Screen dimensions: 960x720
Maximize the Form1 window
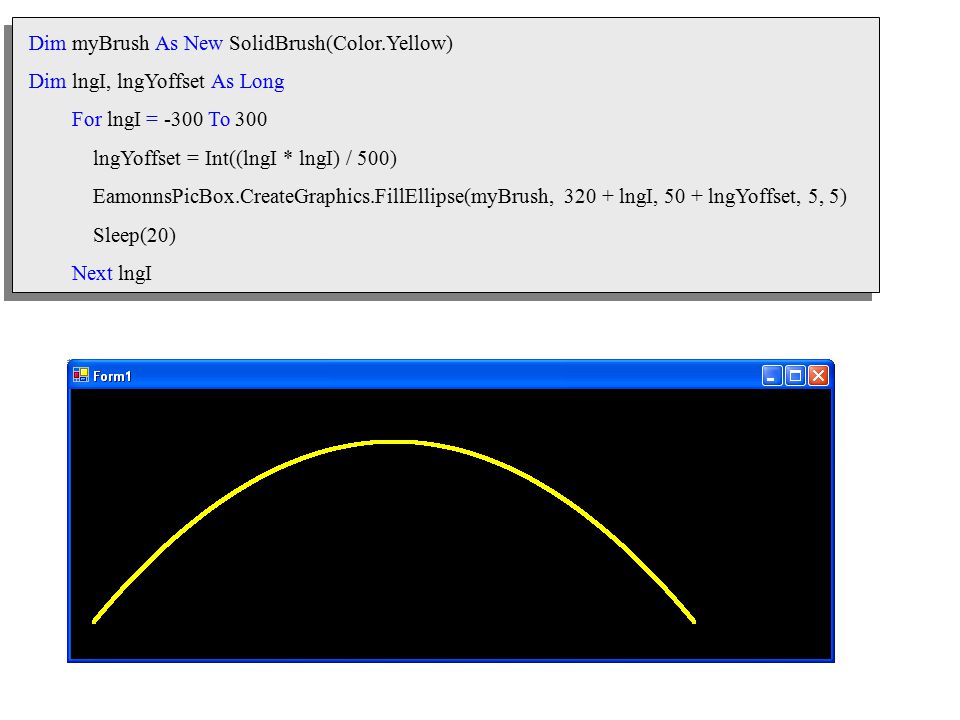coord(795,376)
